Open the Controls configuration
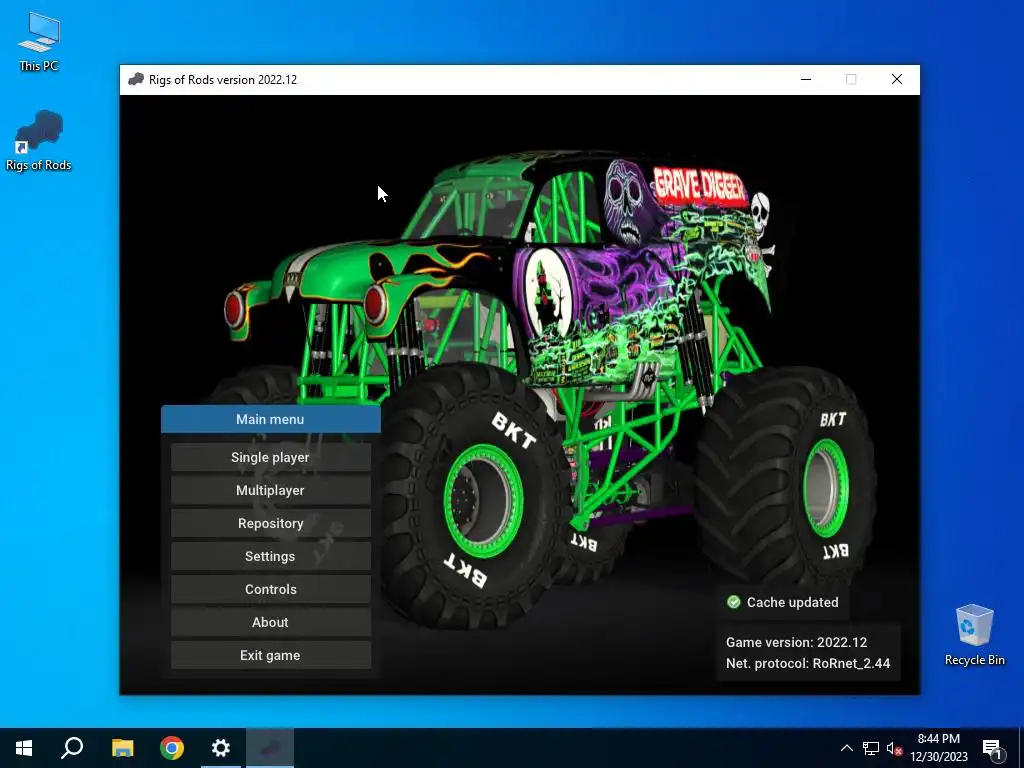Viewport: 1024px width, 768px height. 270,589
